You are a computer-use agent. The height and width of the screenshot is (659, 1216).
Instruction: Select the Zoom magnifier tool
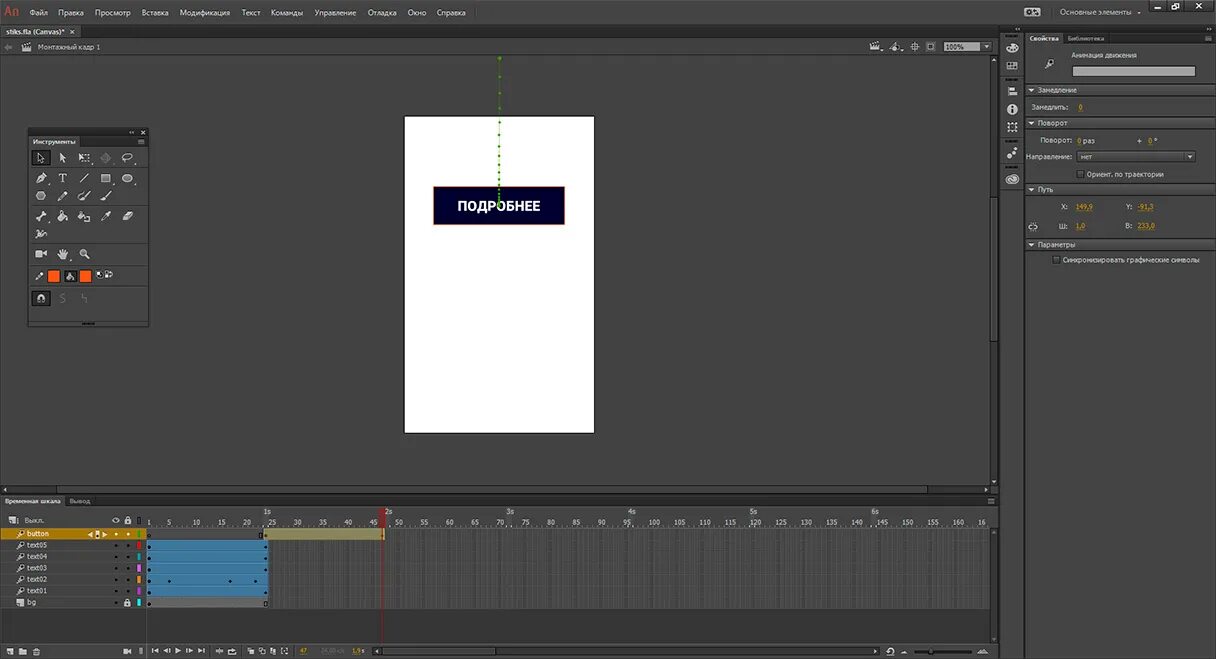tap(84, 254)
